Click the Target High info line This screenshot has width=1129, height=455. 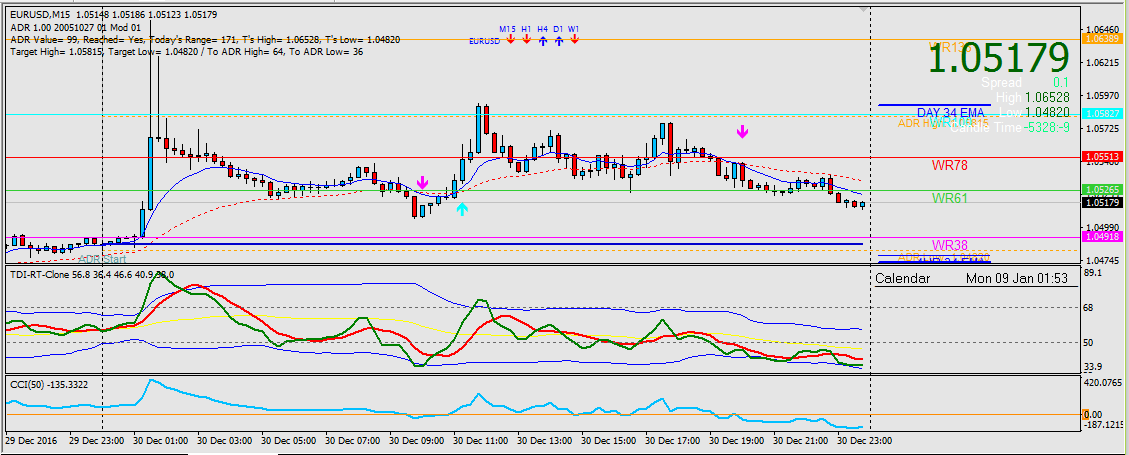point(186,52)
